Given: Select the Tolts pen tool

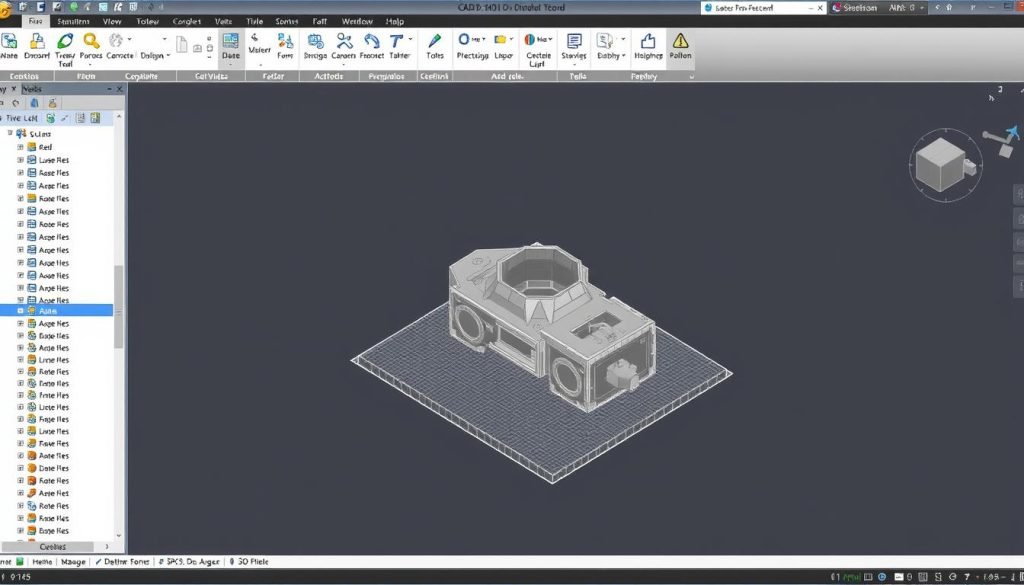Looking at the screenshot, I should tap(434, 42).
